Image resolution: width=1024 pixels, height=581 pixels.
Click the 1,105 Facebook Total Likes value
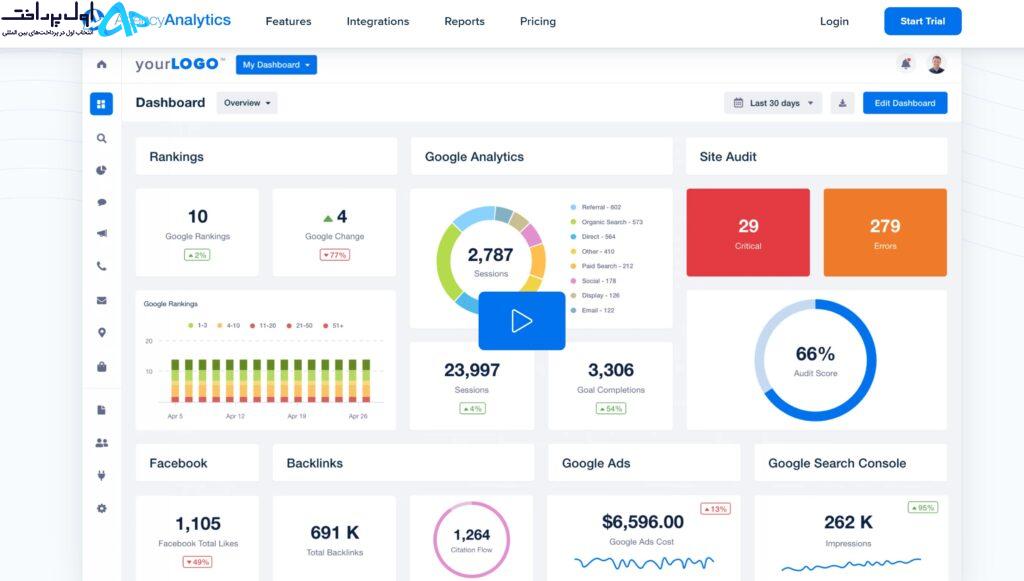pyautogui.click(x=198, y=524)
